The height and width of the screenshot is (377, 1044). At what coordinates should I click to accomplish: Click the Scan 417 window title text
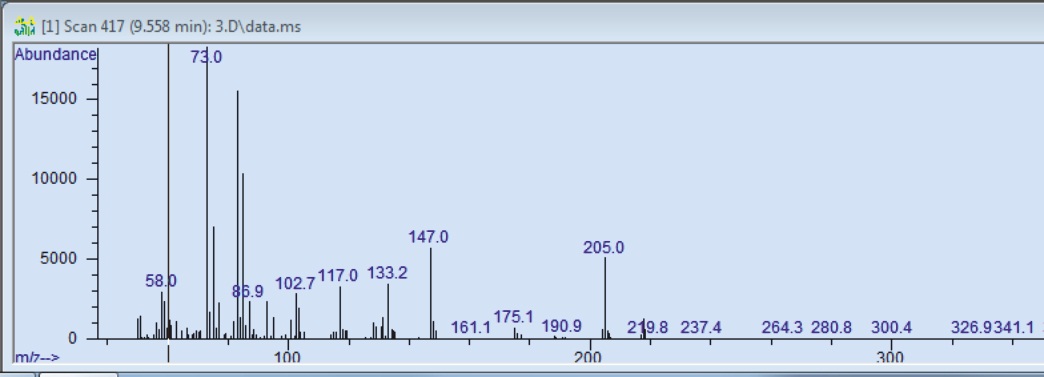171,27
